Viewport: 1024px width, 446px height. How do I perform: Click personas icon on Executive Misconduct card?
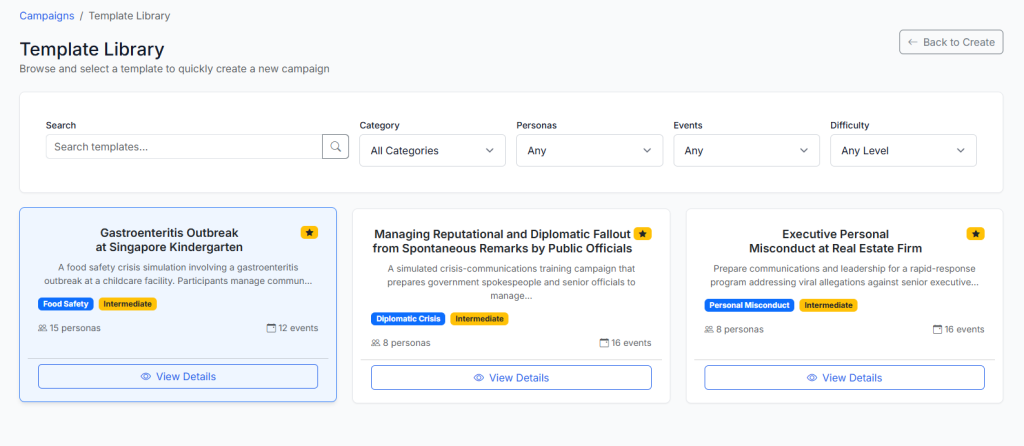pyautogui.click(x=709, y=329)
